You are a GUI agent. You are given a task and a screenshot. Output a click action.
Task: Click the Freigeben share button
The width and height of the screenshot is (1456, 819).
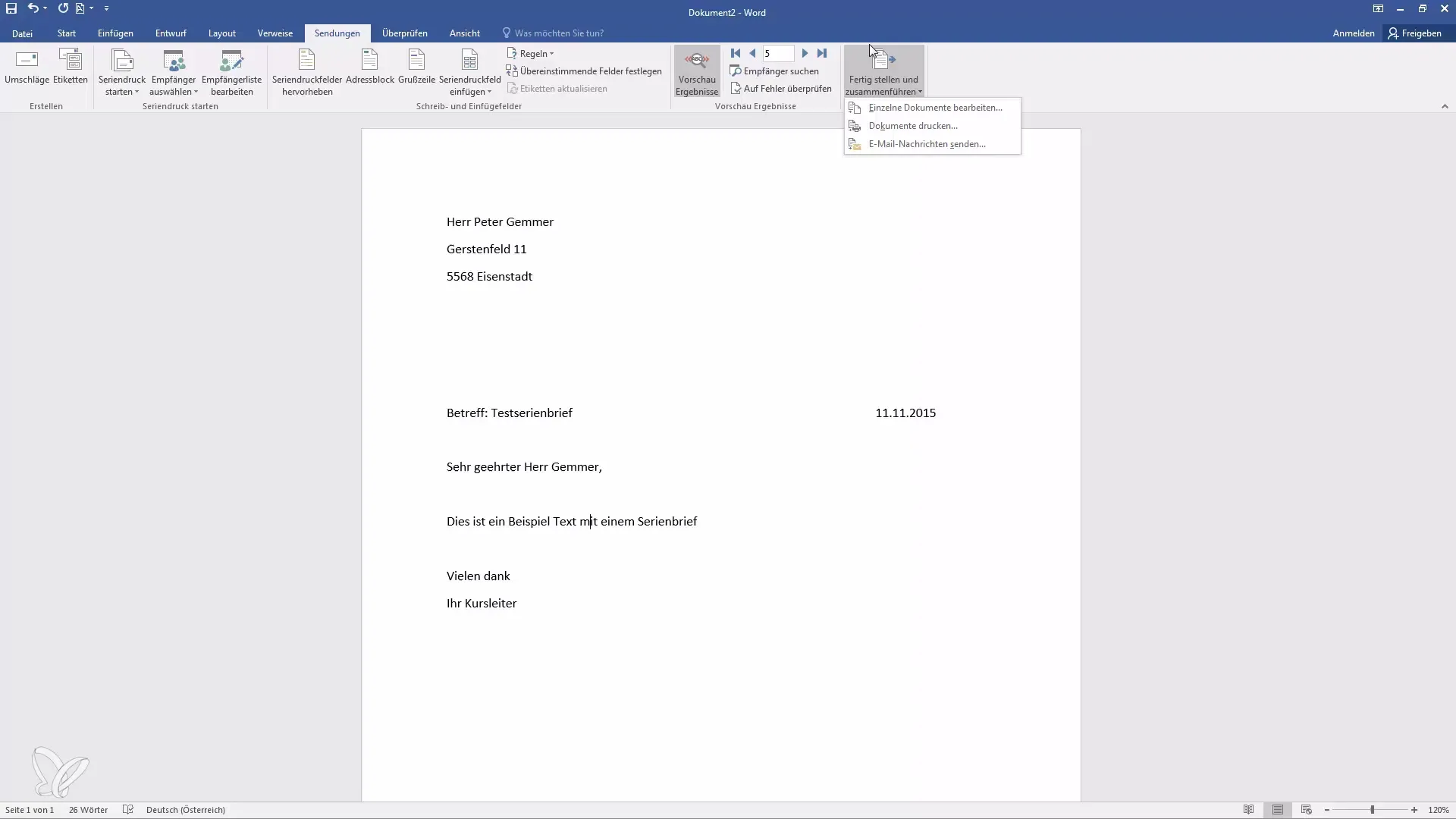(1415, 33)
